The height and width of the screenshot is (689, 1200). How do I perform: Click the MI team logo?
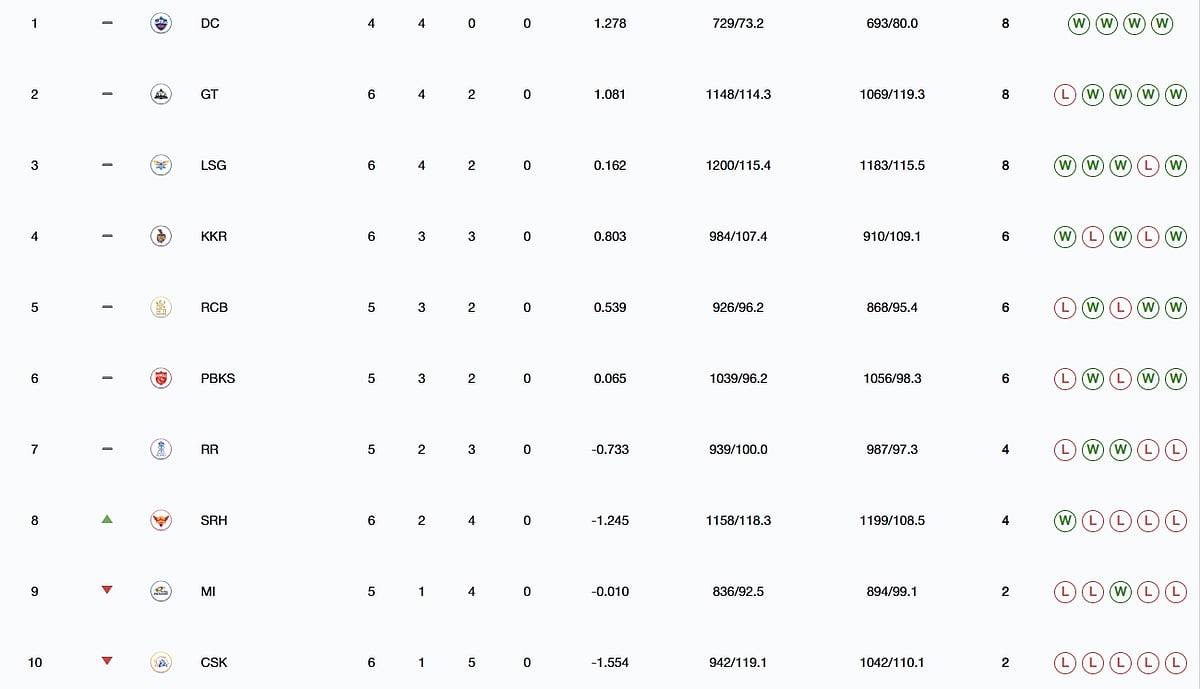(160, 591)
